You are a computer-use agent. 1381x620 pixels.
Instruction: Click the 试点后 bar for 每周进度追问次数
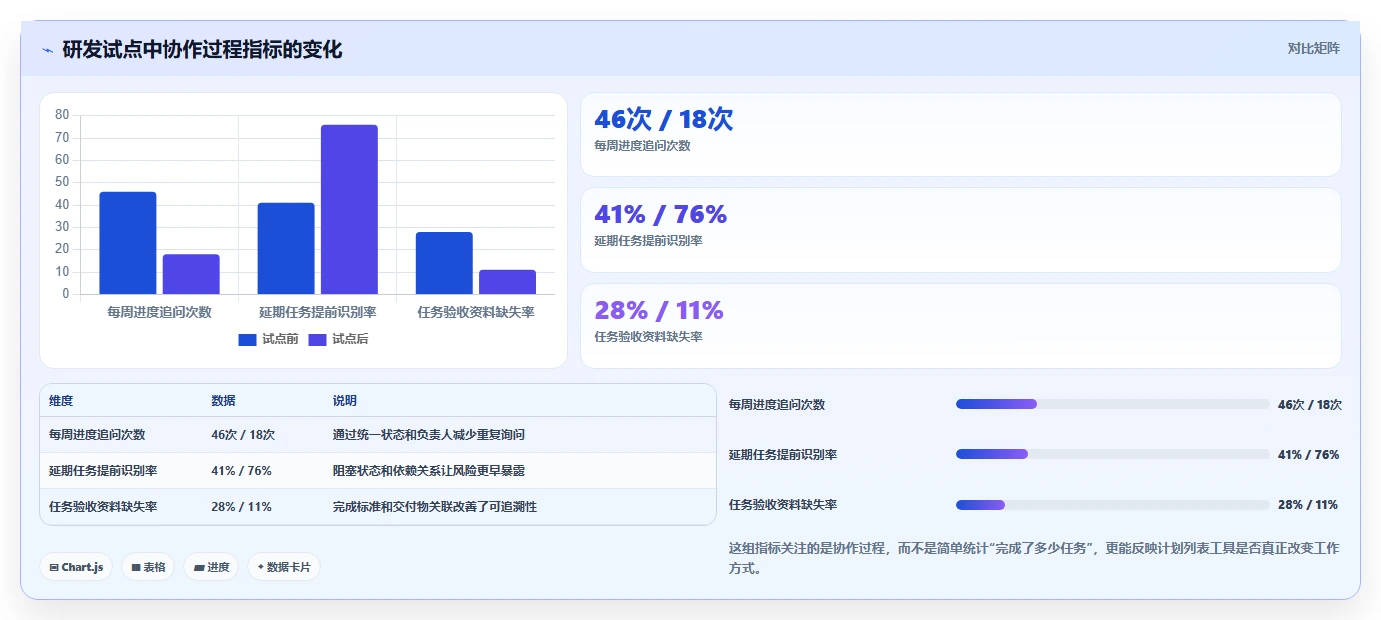pyautogui.click(x=191, y=274)
